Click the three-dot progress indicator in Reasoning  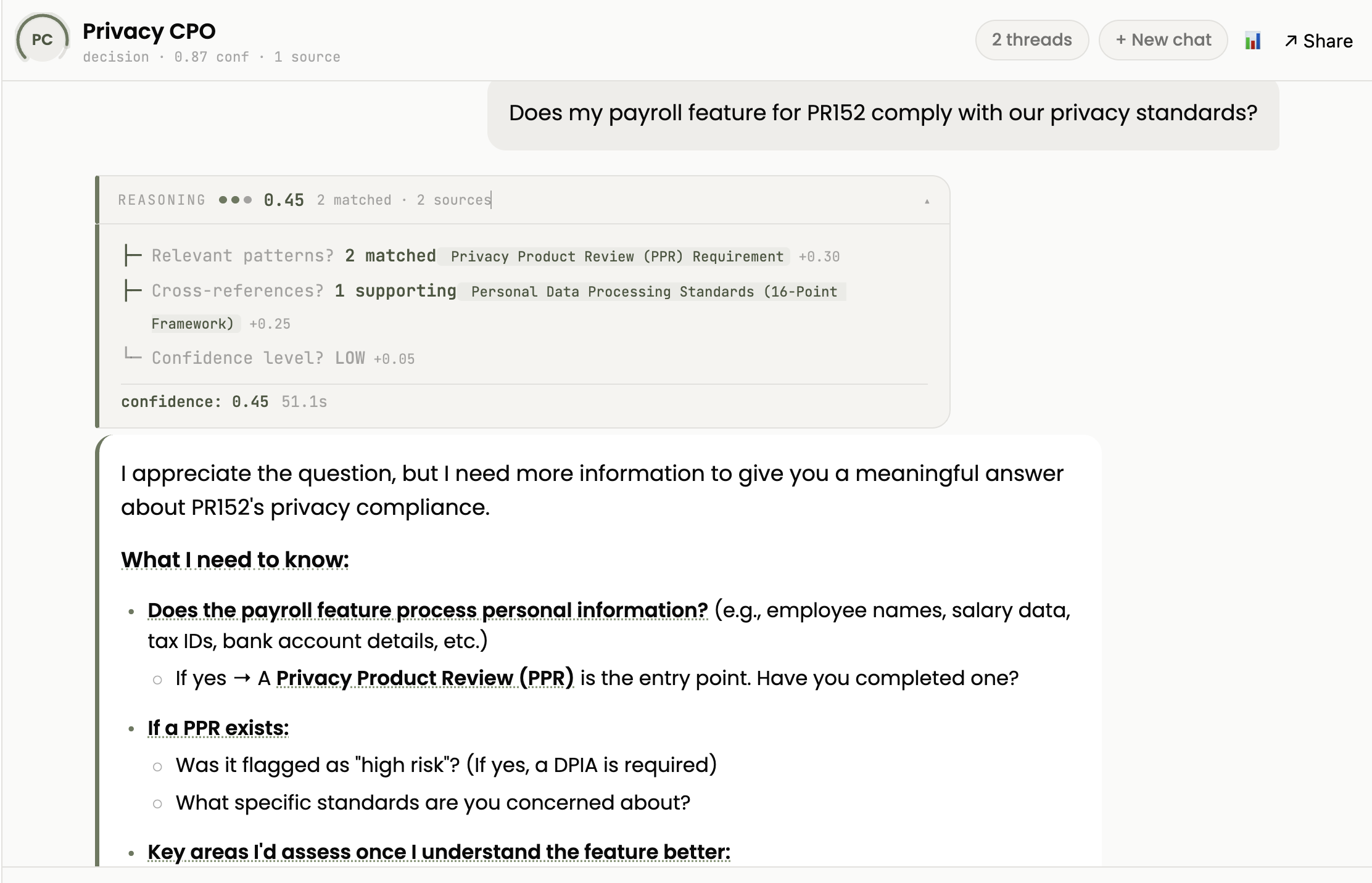[x=235, y=200]
